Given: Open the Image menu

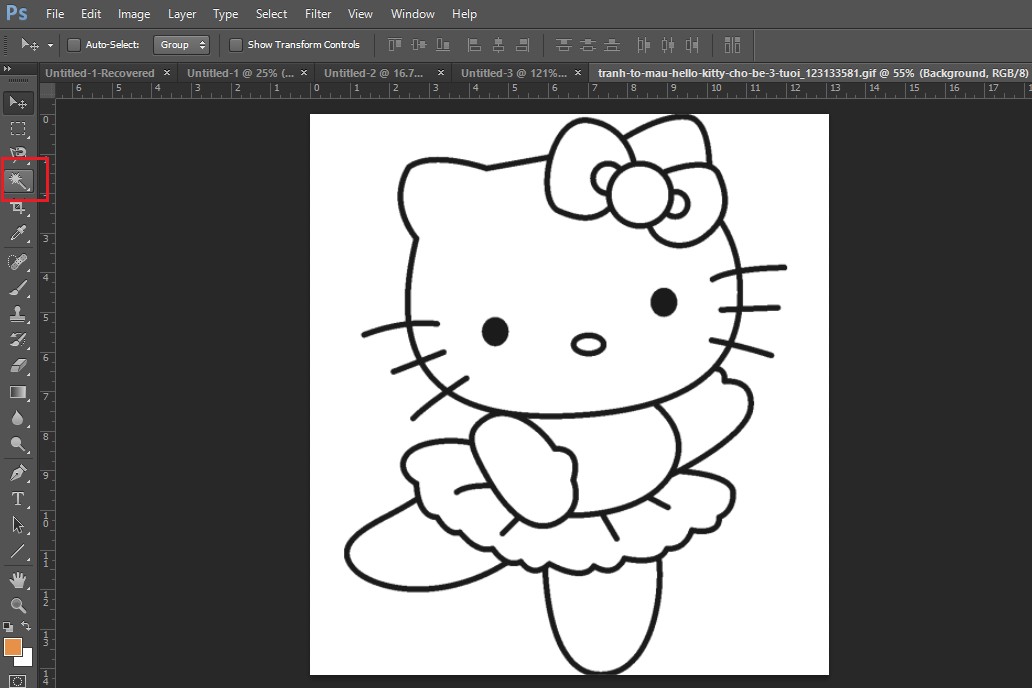Looking at the screenshot, I should coord(134,14).
